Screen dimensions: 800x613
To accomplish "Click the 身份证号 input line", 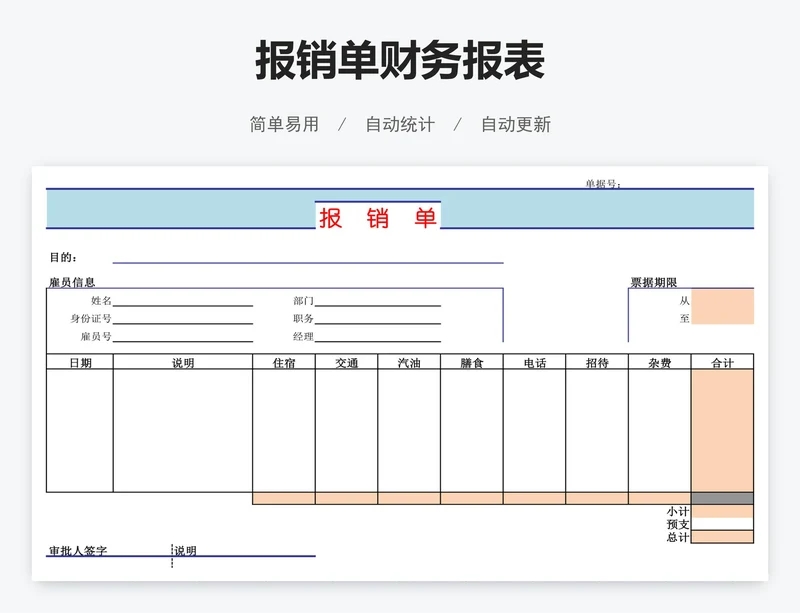I will point(183,319).
